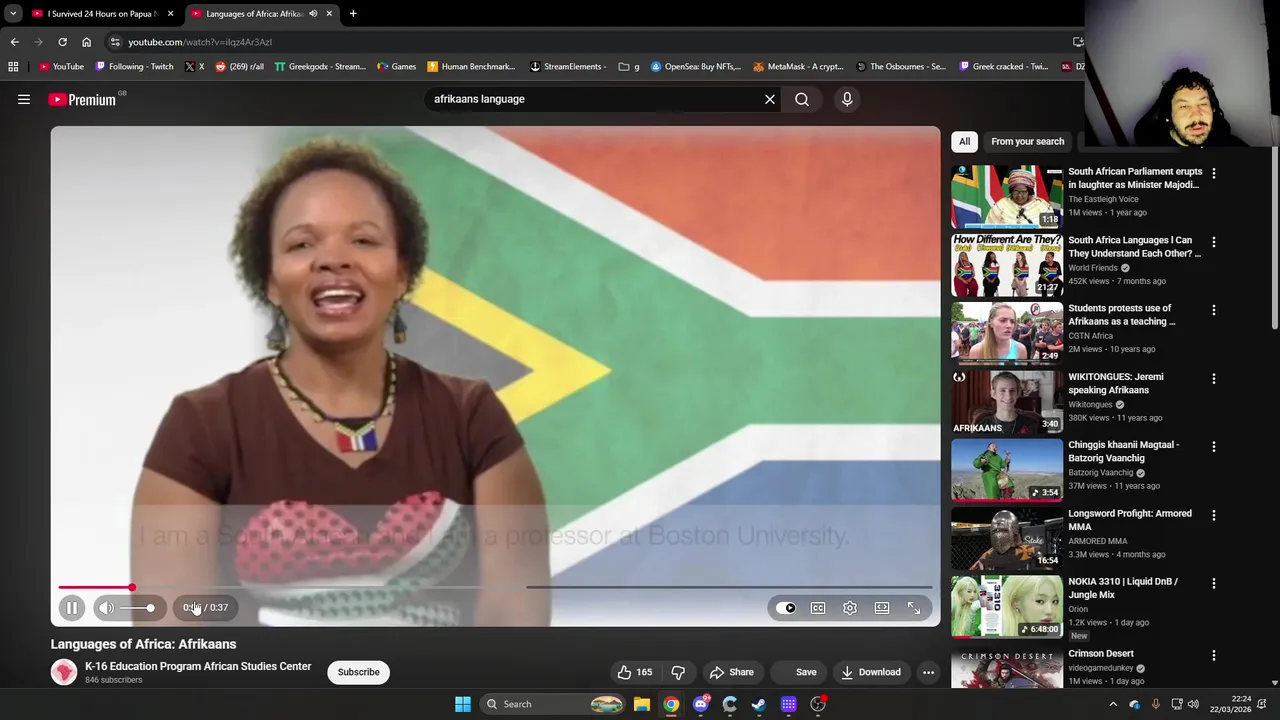Open options for South African Parliament video
The width and height of the screenshot is (1280, 720).
(1214, 173)
